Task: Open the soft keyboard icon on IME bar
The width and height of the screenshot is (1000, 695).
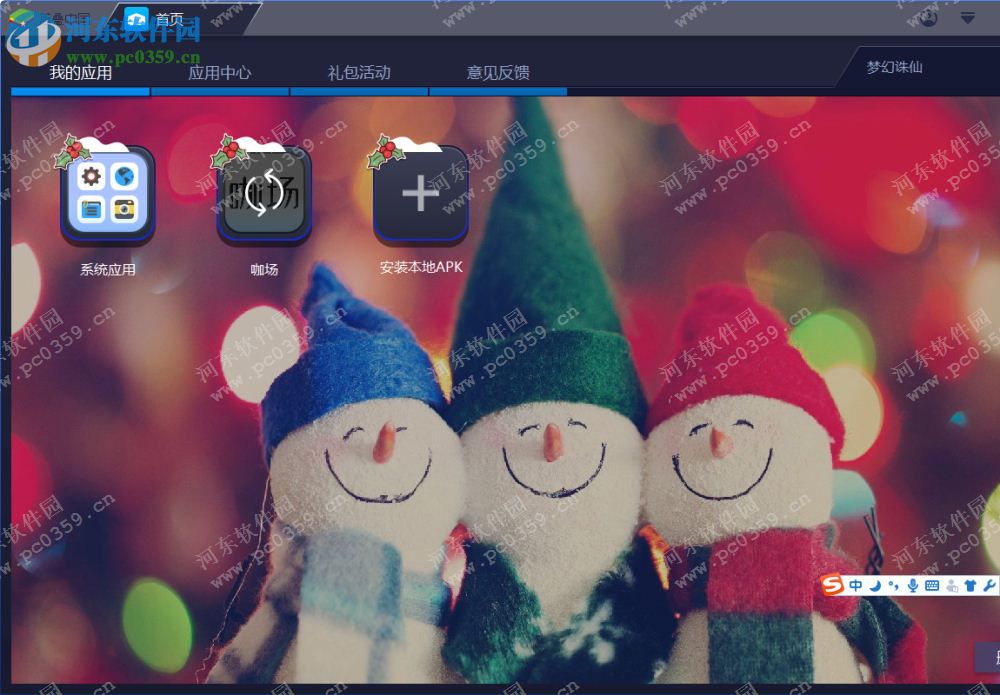Action: pos(932,585)
